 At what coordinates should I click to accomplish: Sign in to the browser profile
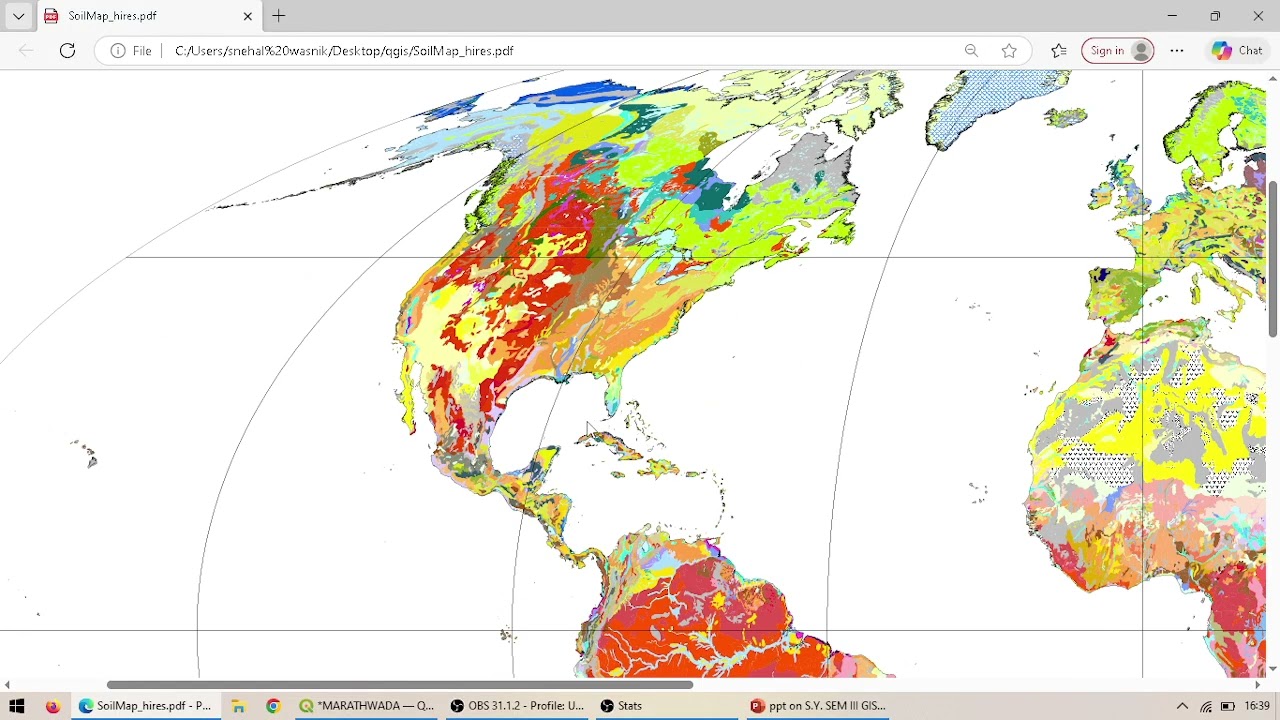click(1118, 50)
